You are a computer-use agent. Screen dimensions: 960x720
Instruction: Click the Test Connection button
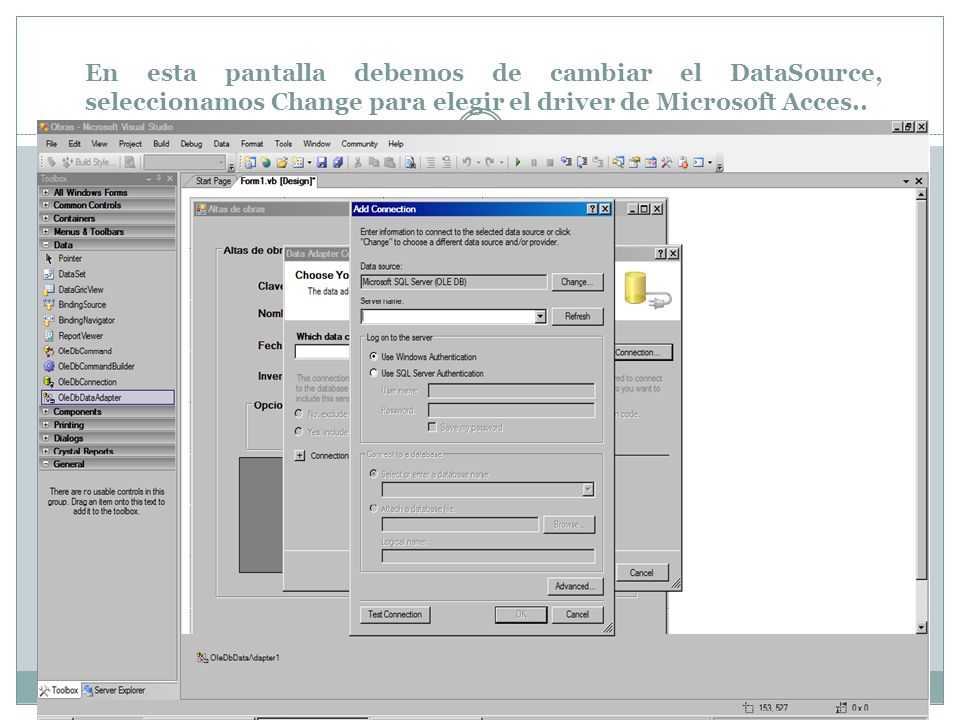click(x=395, y=614)
